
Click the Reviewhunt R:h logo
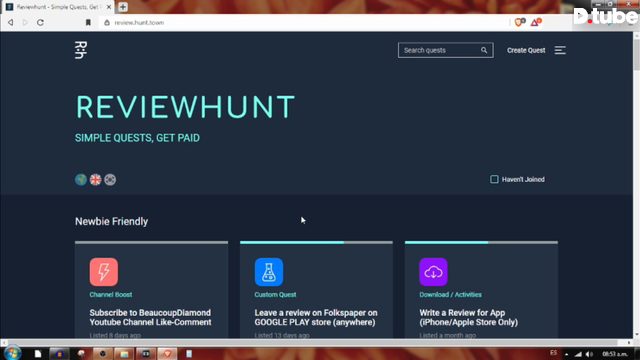point(81,50)
